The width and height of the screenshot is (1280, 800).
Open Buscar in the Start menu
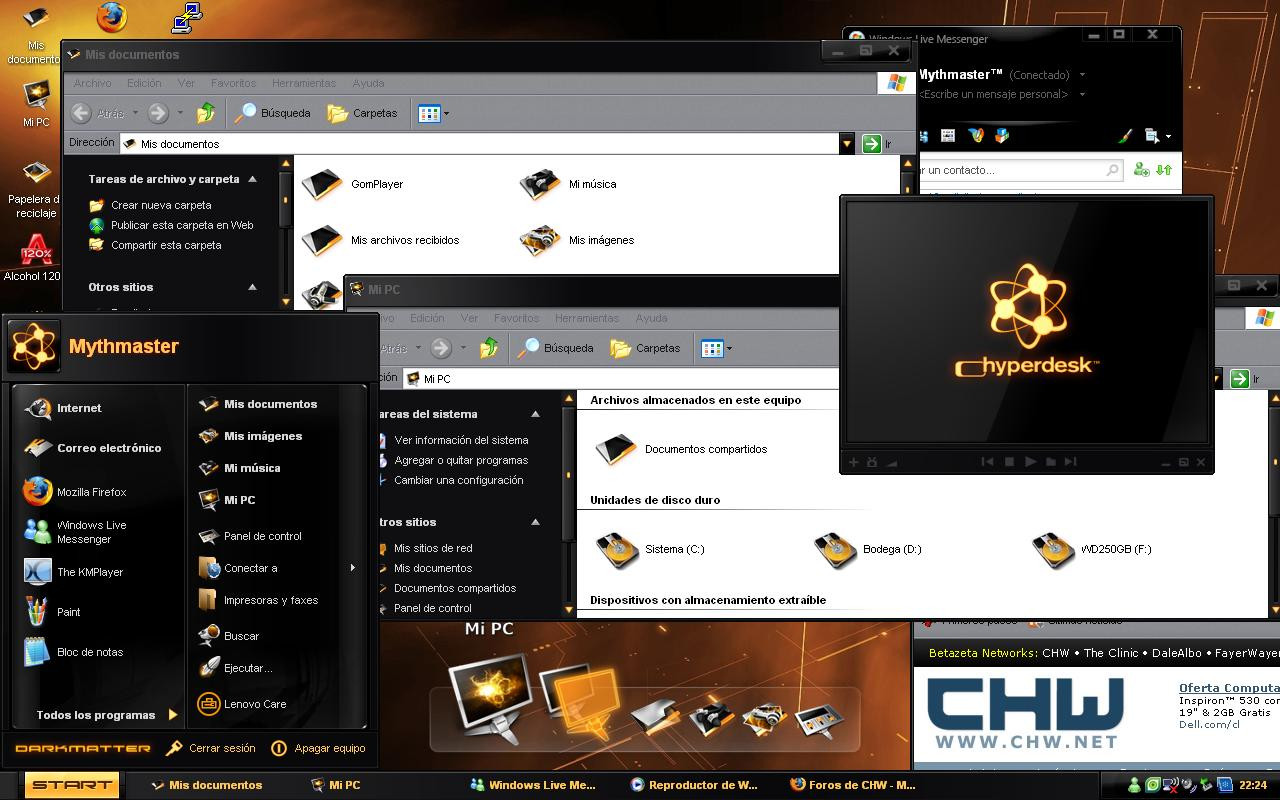coord(228,636)
